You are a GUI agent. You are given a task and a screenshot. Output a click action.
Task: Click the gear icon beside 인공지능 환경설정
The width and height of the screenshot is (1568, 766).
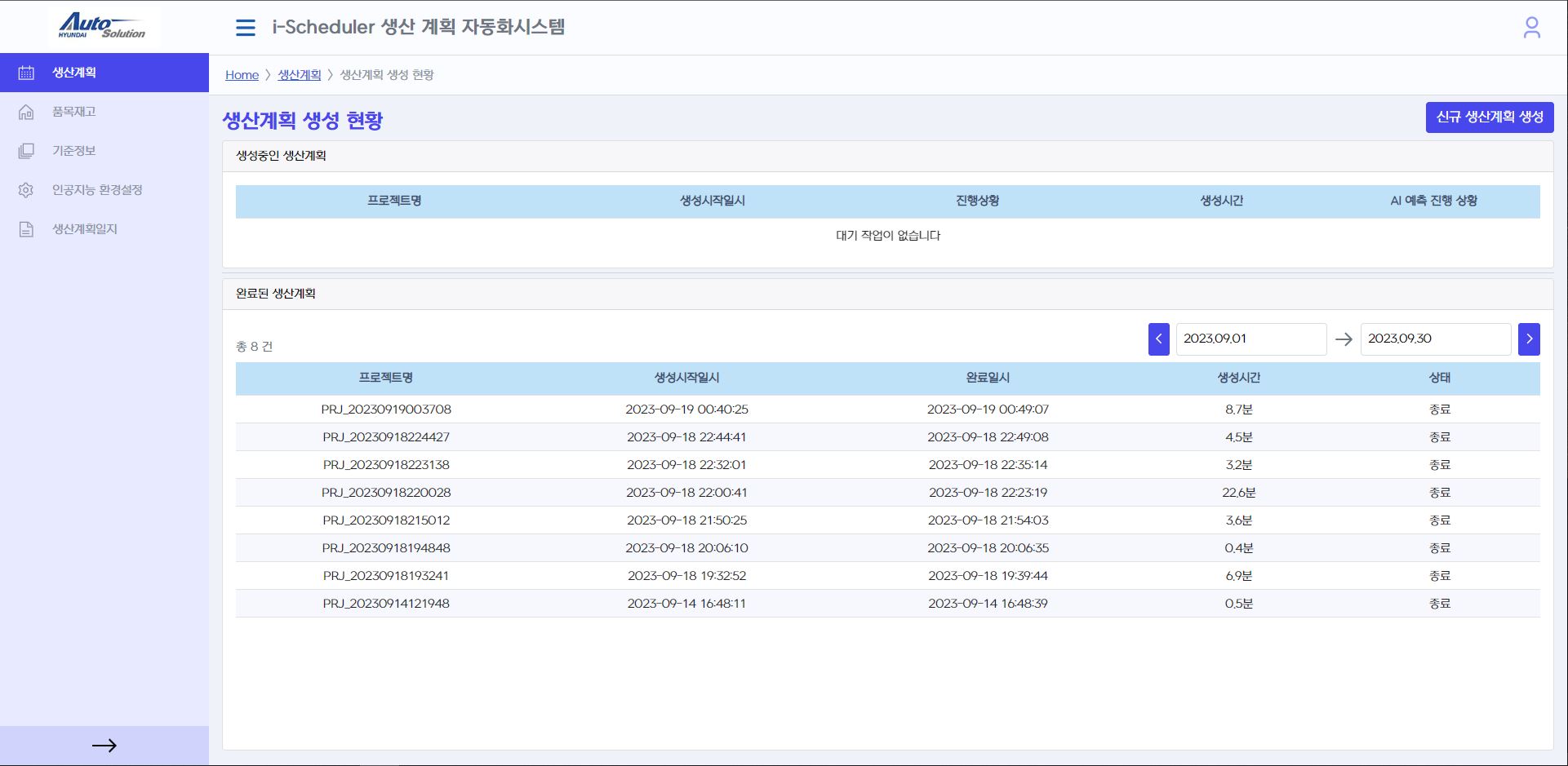click(x=26, y=190)
